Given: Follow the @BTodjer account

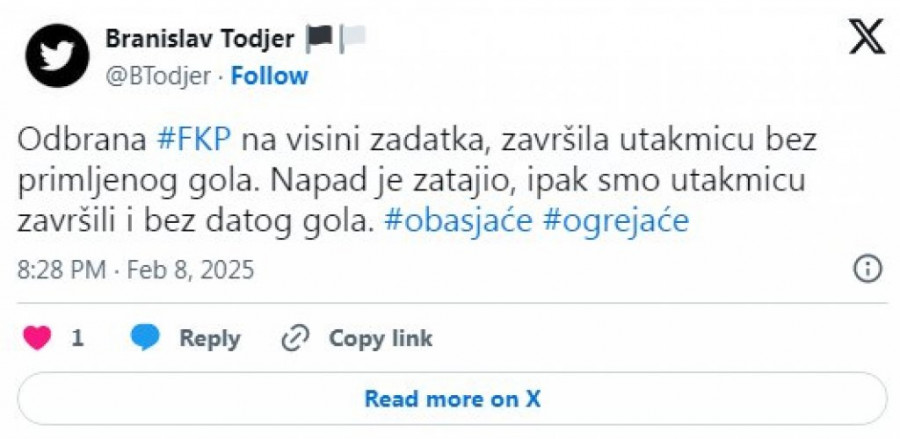Looking at the screenshot, I should [x=270, y=76].
